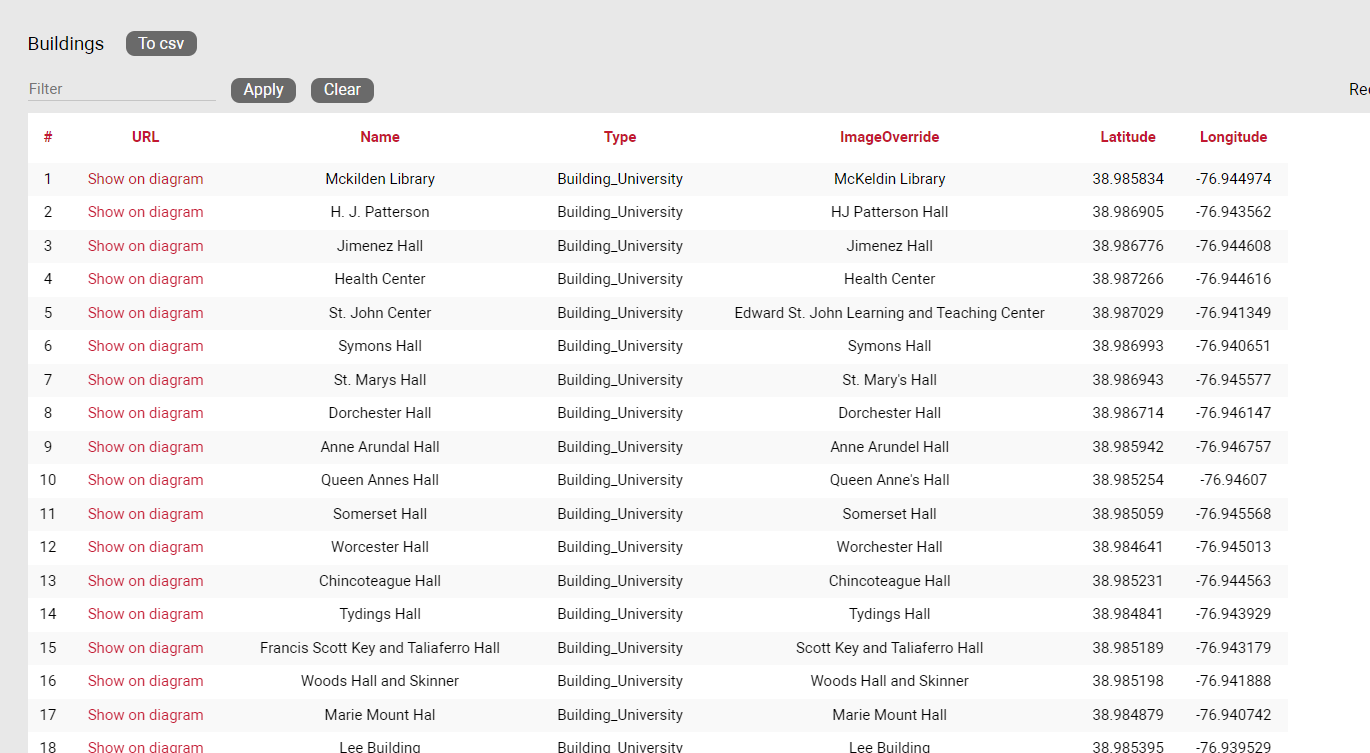The width and height of the screenshot is (1370, 753).
Task: Show Jimenez Hall on diagram
Action: pyautogui.click(x=145, y=246)
